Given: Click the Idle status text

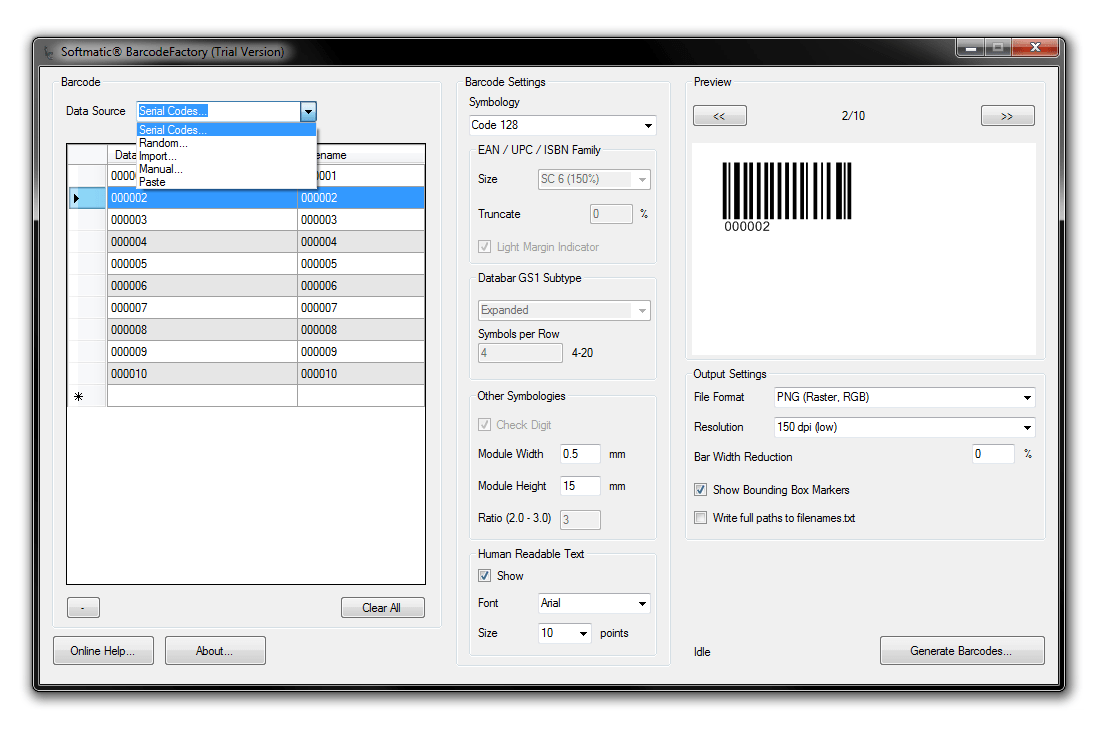Looking at the screenshot, I should (702, 652).
